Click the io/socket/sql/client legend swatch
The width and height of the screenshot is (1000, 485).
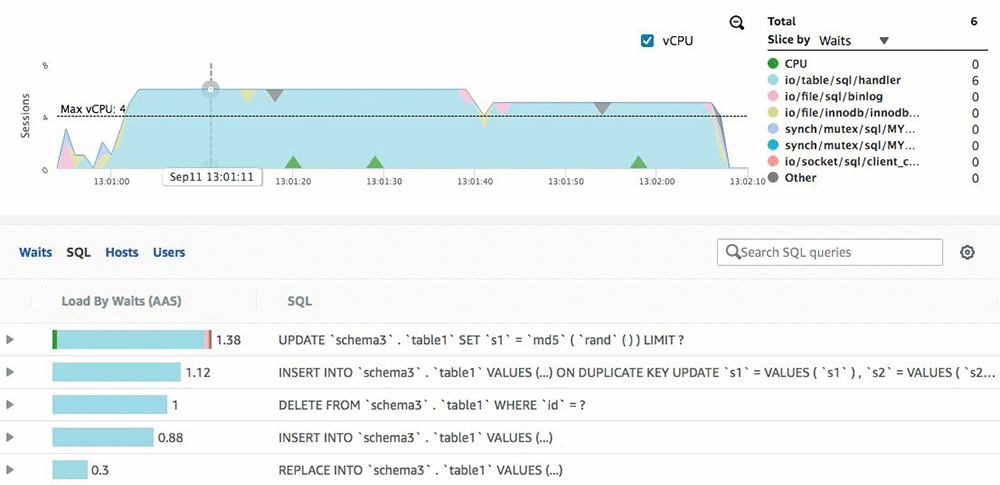tap(773, 161)
